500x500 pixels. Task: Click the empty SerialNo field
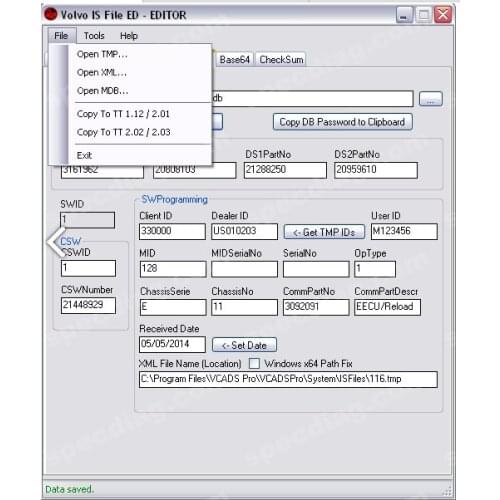coord(316,269)
